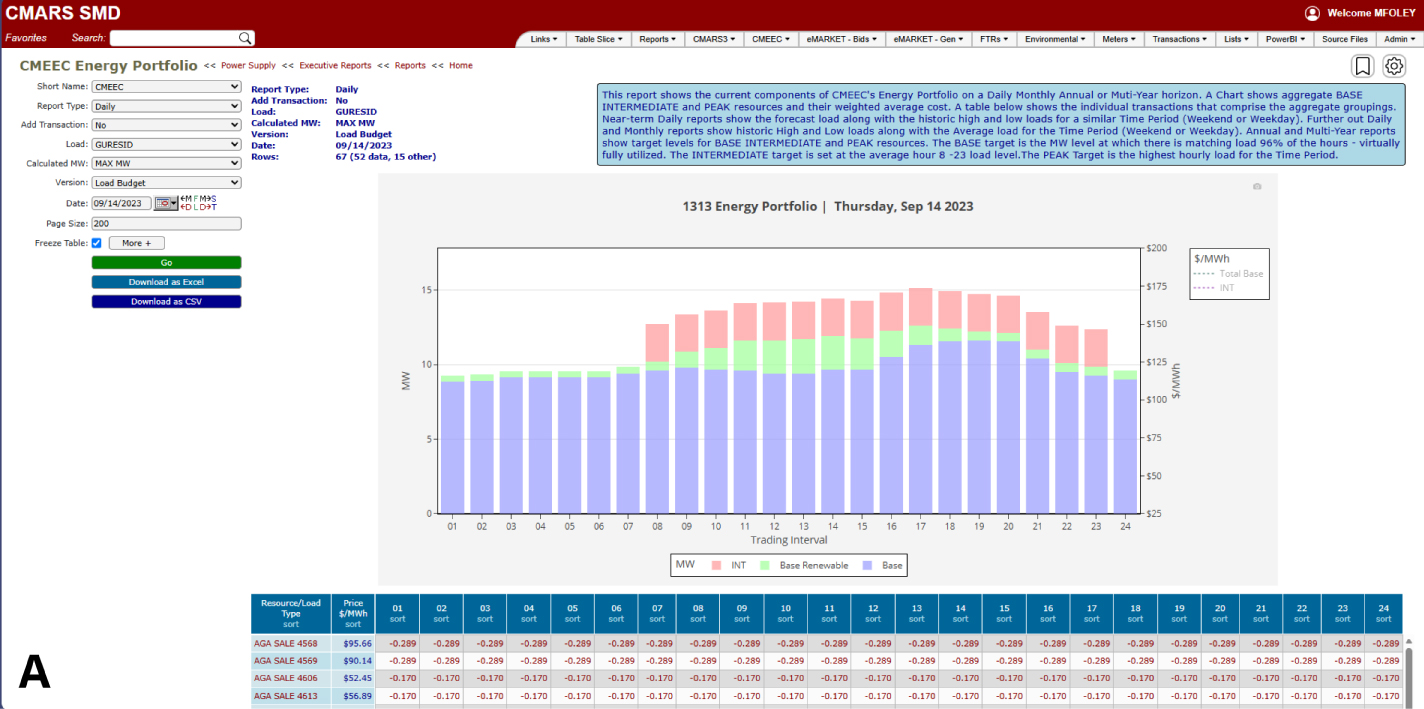Open the Calculated MW dropdown

166,163
